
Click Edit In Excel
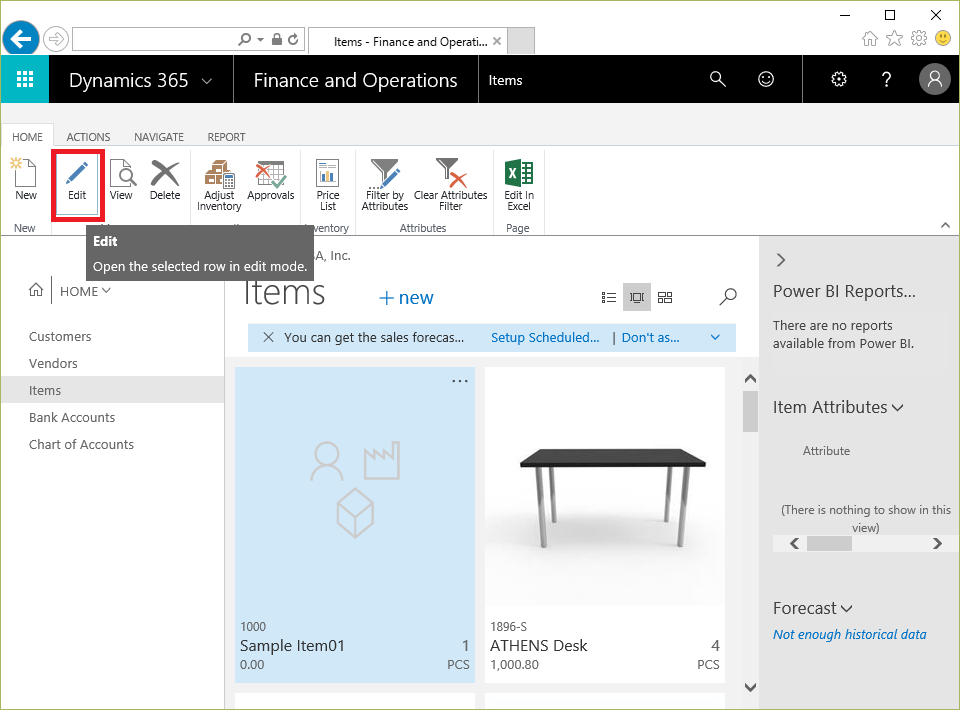click(x=519, y=185)
